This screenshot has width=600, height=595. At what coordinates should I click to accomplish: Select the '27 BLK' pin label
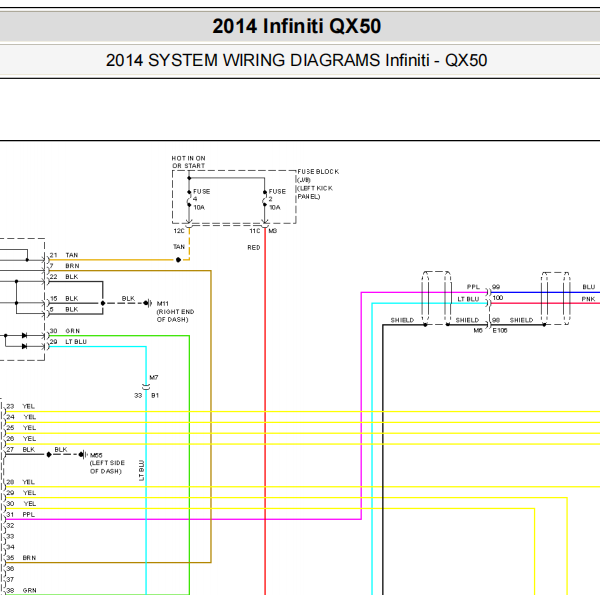tap(21, 450)
